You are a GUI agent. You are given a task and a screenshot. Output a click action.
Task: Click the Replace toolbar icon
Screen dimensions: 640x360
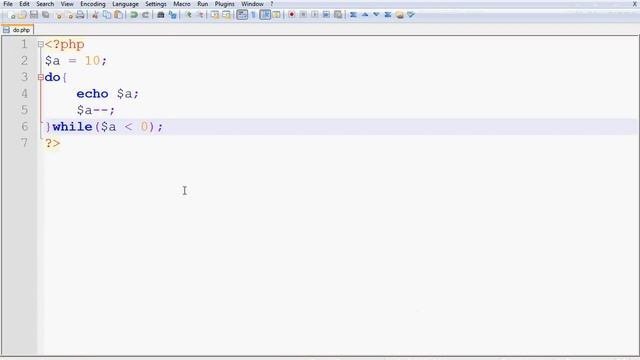(x=173, y=15)
